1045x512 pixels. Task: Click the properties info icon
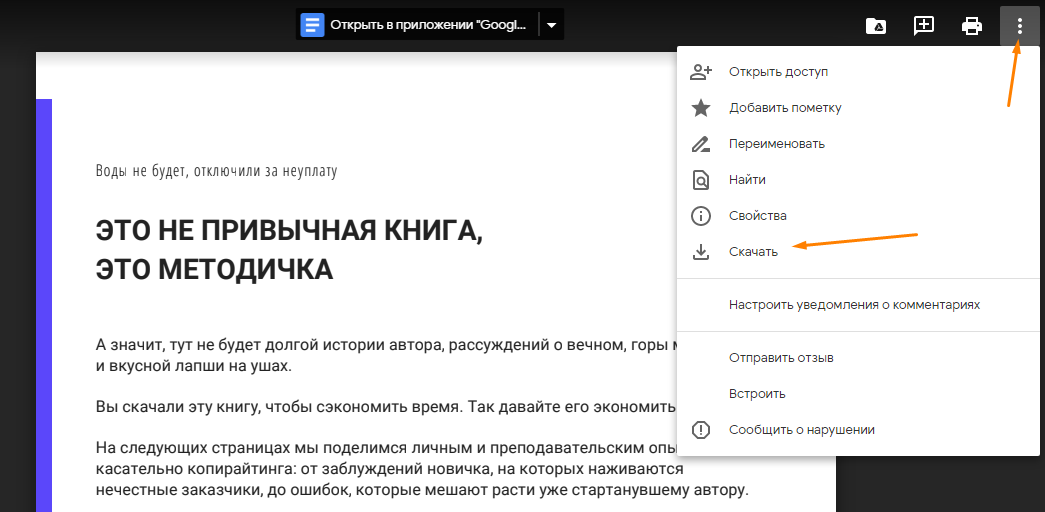tap(701, 216)
